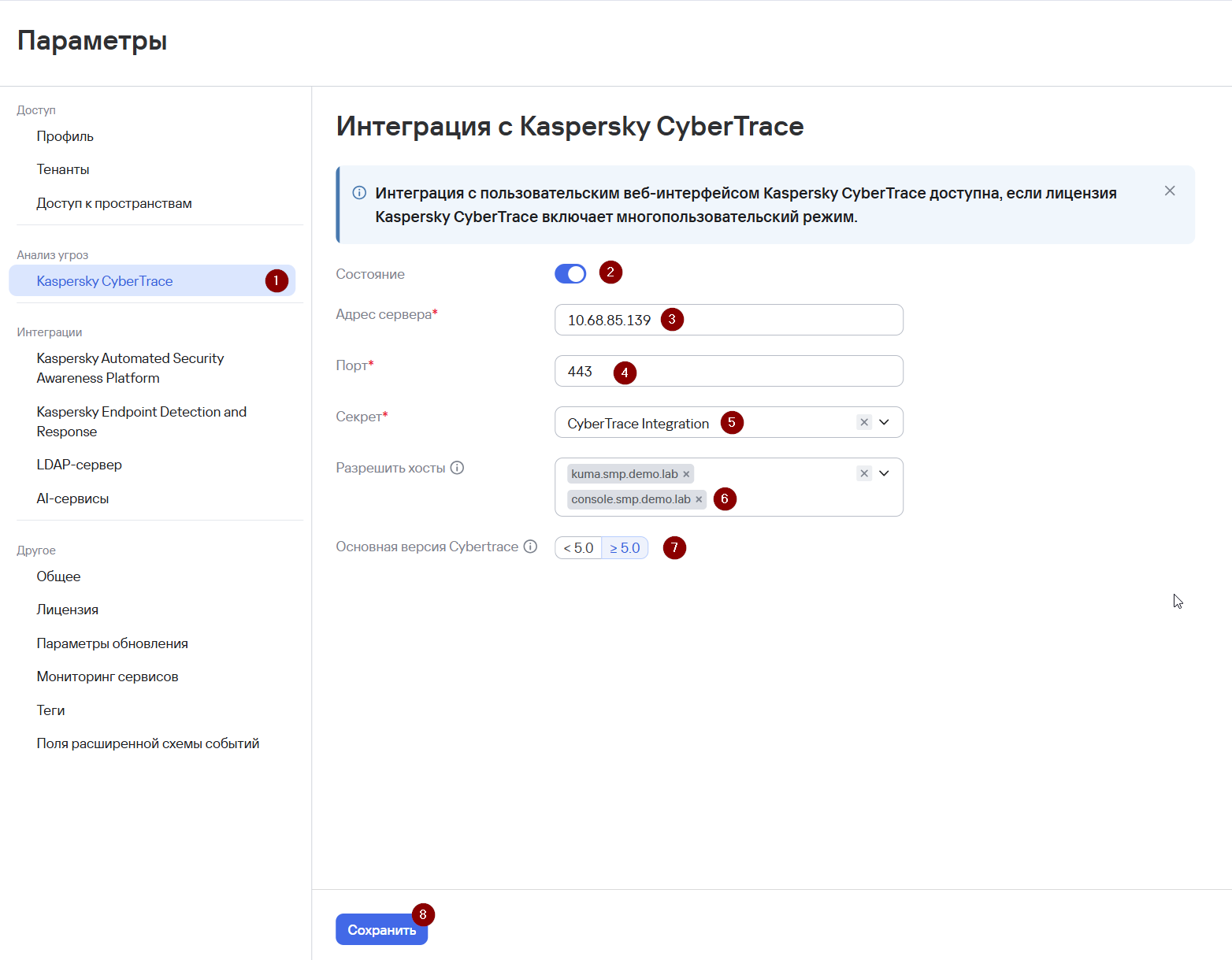Click the Другое group header
Image resolution: width=1232 pixels, height=960 pixels.
pyautogui.click(x=36, y=550)
